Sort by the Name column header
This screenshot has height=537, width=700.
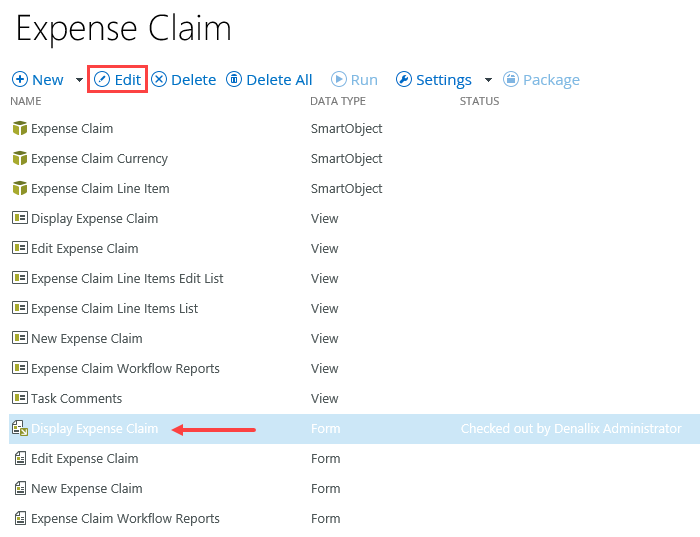[26, 101]
